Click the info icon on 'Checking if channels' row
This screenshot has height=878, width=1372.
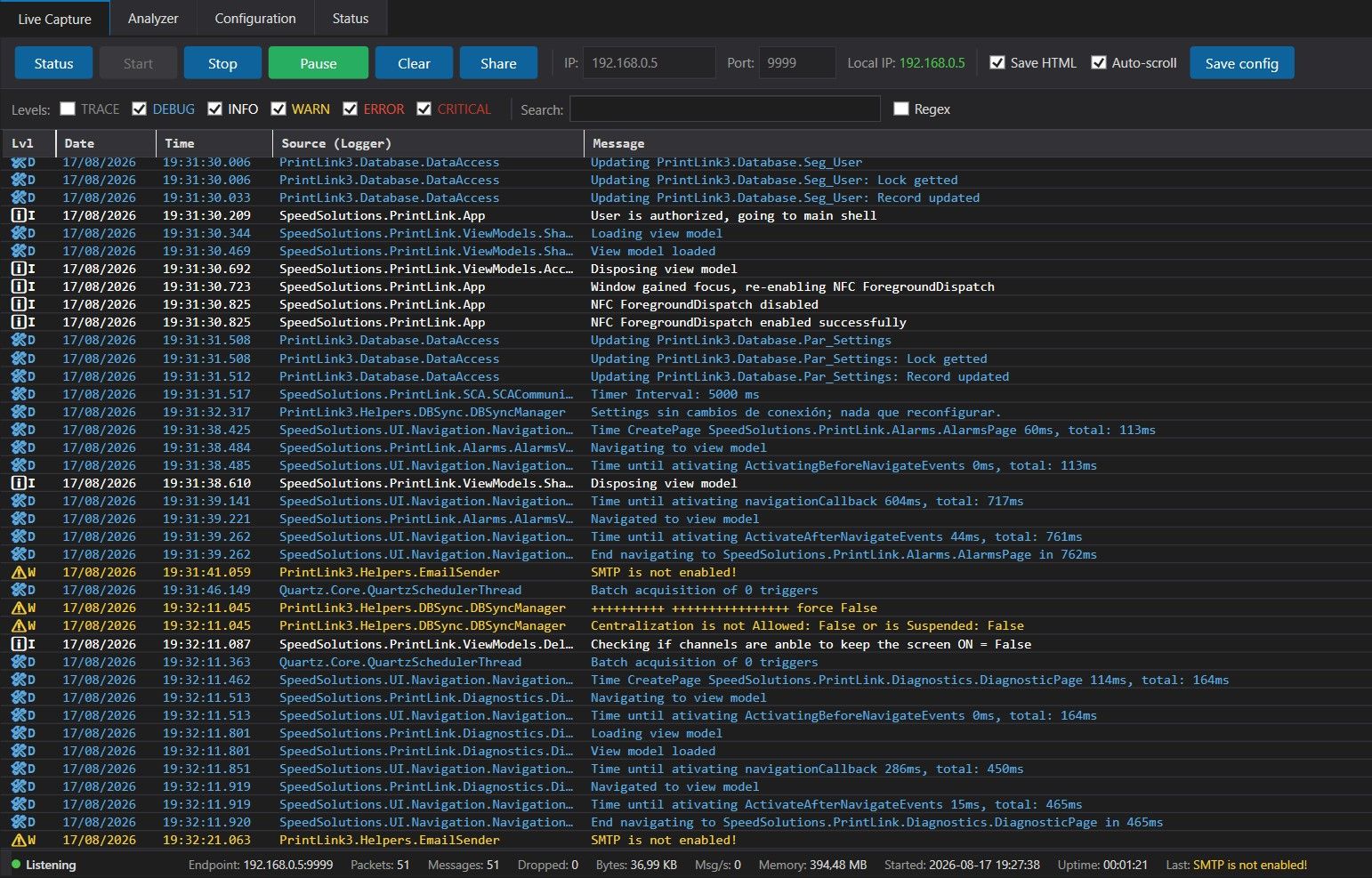[18, 644]
